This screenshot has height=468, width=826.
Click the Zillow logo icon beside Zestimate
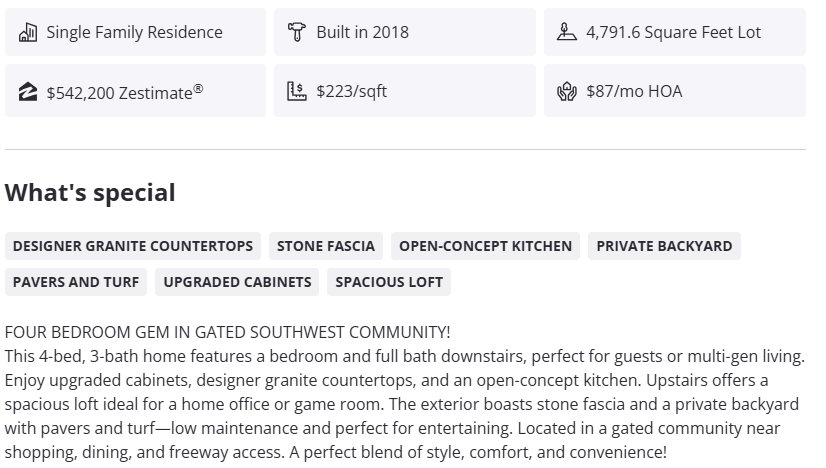[x=28, y=91]
